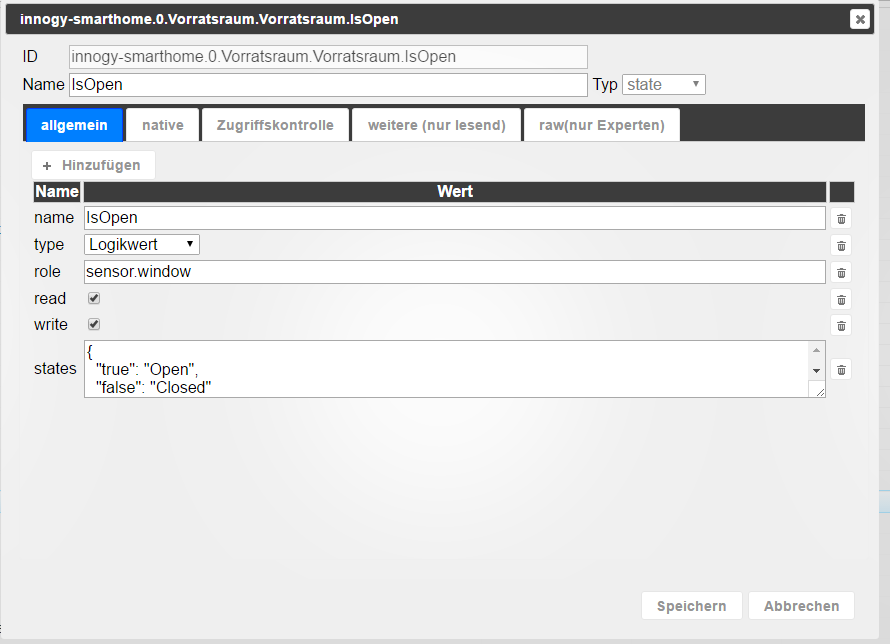This screenshot has width=890, height=644.
Task: Click trash icon for write row
Action: 841,325
